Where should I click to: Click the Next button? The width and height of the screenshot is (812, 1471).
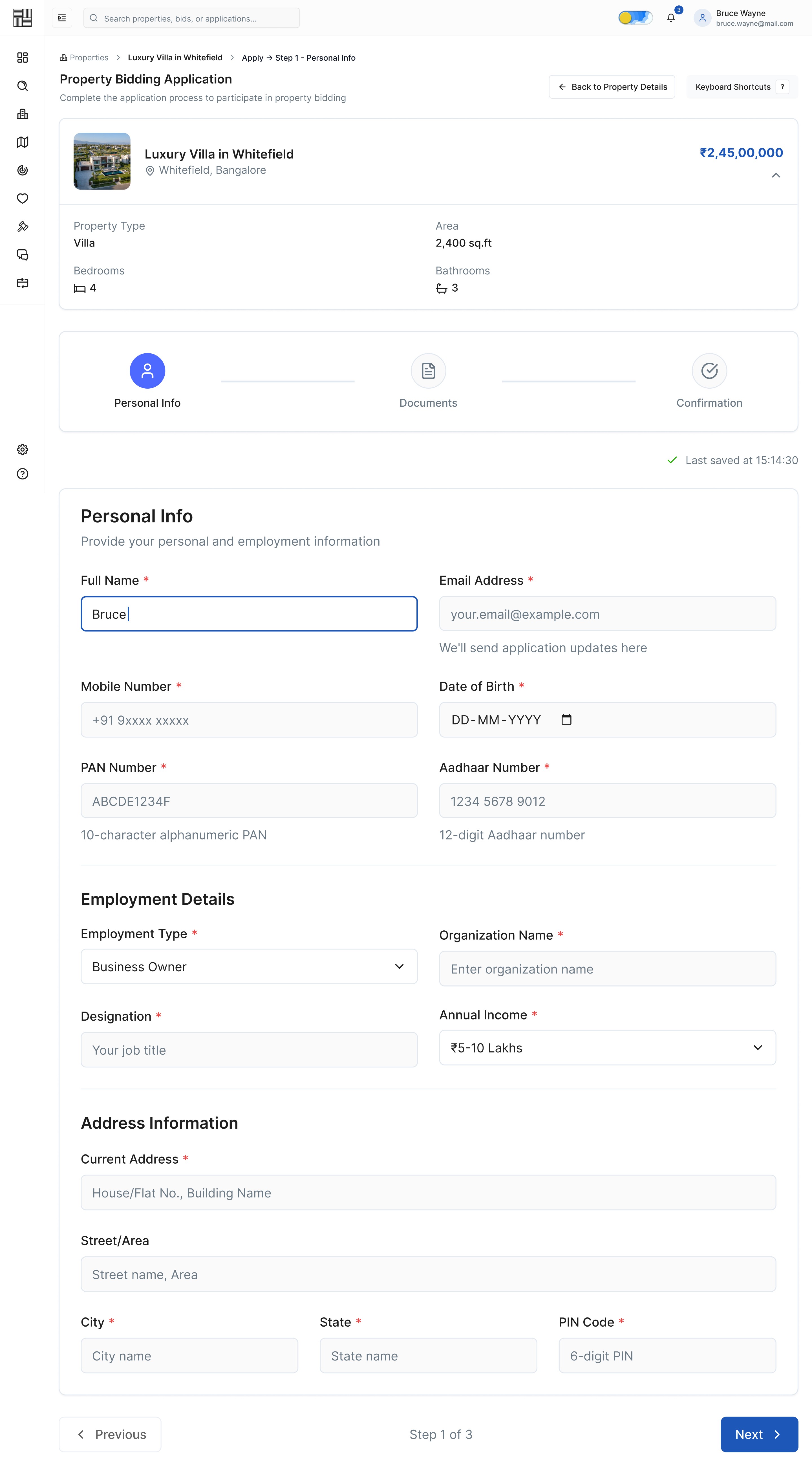point(759,1434)
